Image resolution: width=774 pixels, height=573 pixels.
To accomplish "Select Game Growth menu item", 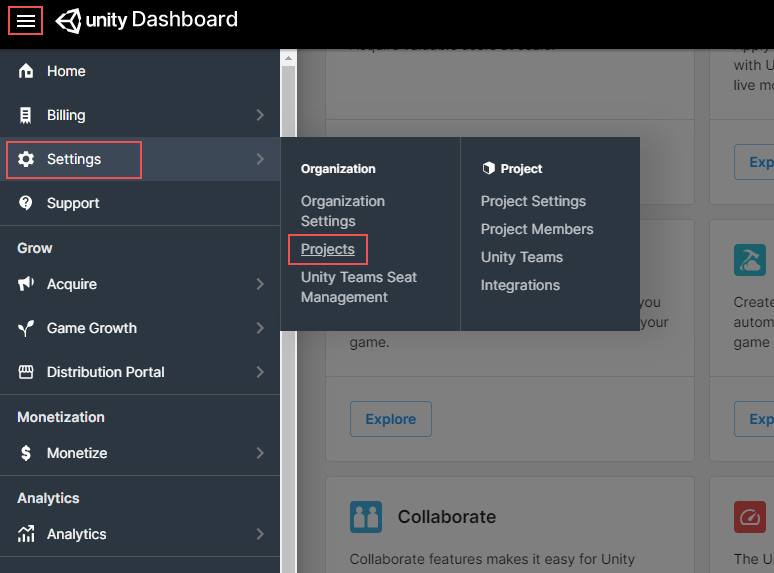I will click(x=140, y=328).
